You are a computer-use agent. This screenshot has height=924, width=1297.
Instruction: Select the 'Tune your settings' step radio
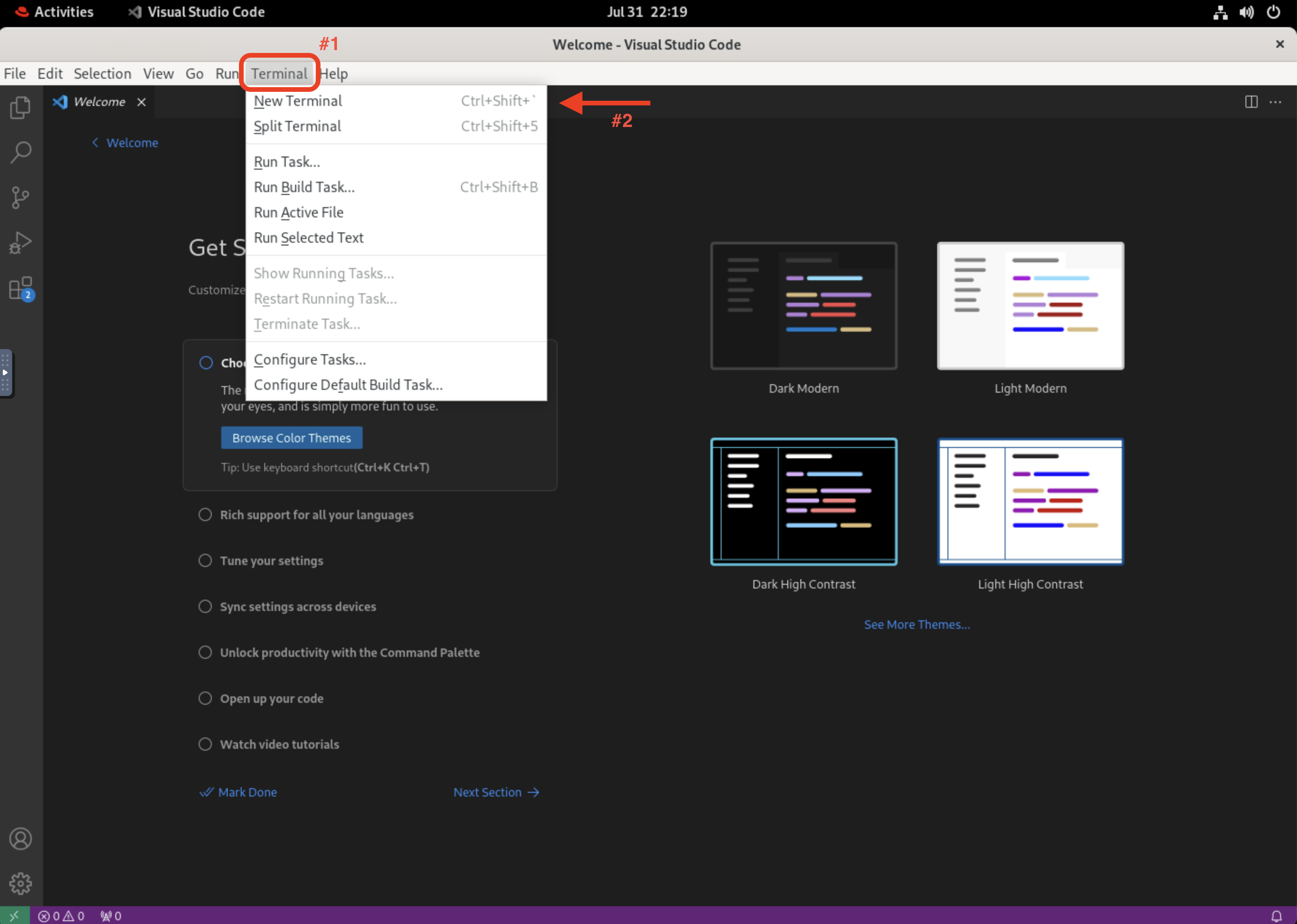click(205, 560)
